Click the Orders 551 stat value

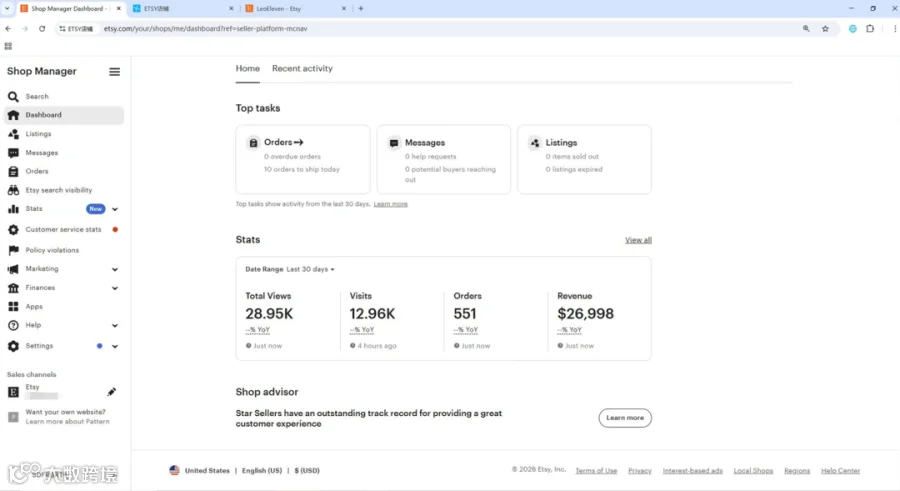[x=465, y=314]
